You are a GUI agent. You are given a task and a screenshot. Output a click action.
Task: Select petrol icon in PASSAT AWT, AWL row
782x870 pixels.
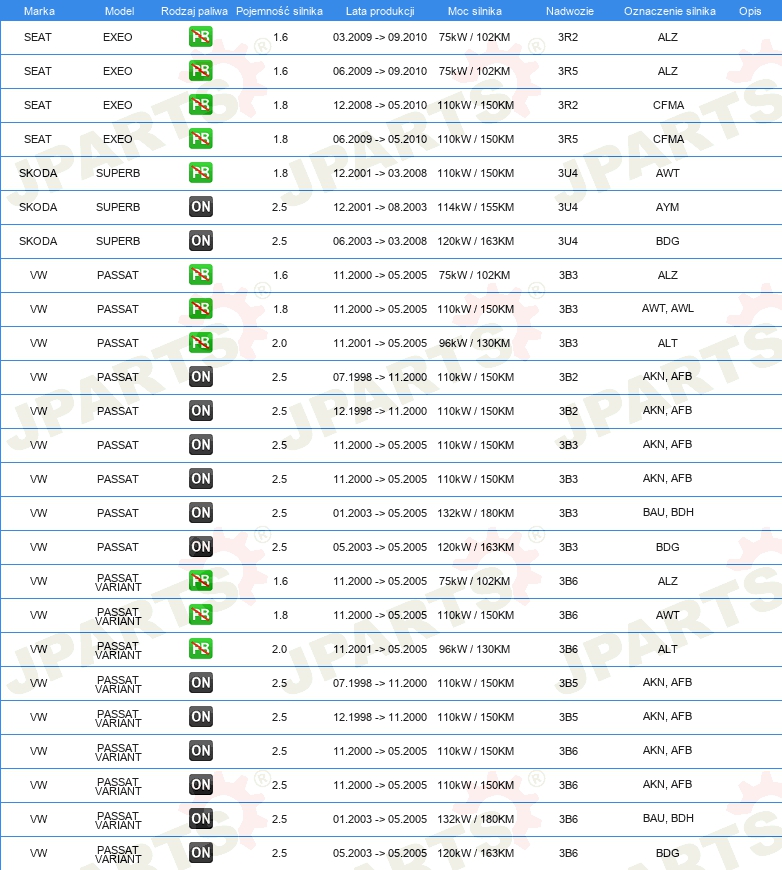pos(200,309)
